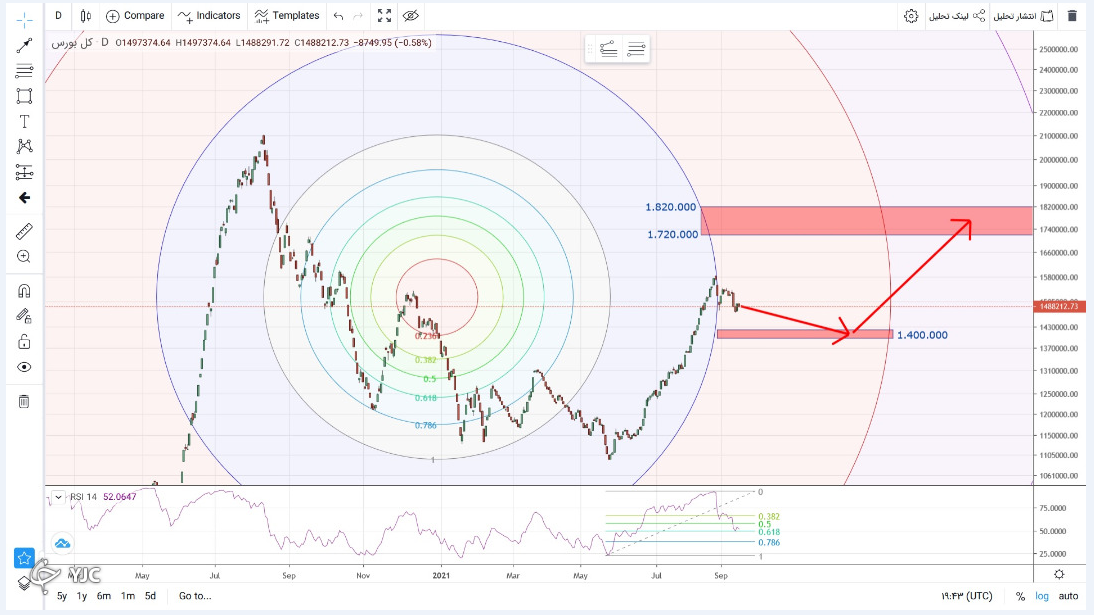Toggle lock all drawing tools
This screenshot has height=615, width=1094.
point(24,341)
